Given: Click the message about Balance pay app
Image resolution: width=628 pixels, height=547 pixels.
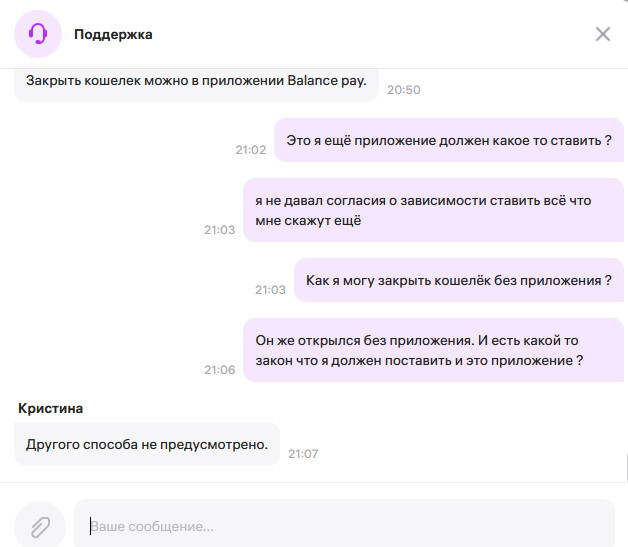Looking at the screenshot, I should (x=196, y=81).
